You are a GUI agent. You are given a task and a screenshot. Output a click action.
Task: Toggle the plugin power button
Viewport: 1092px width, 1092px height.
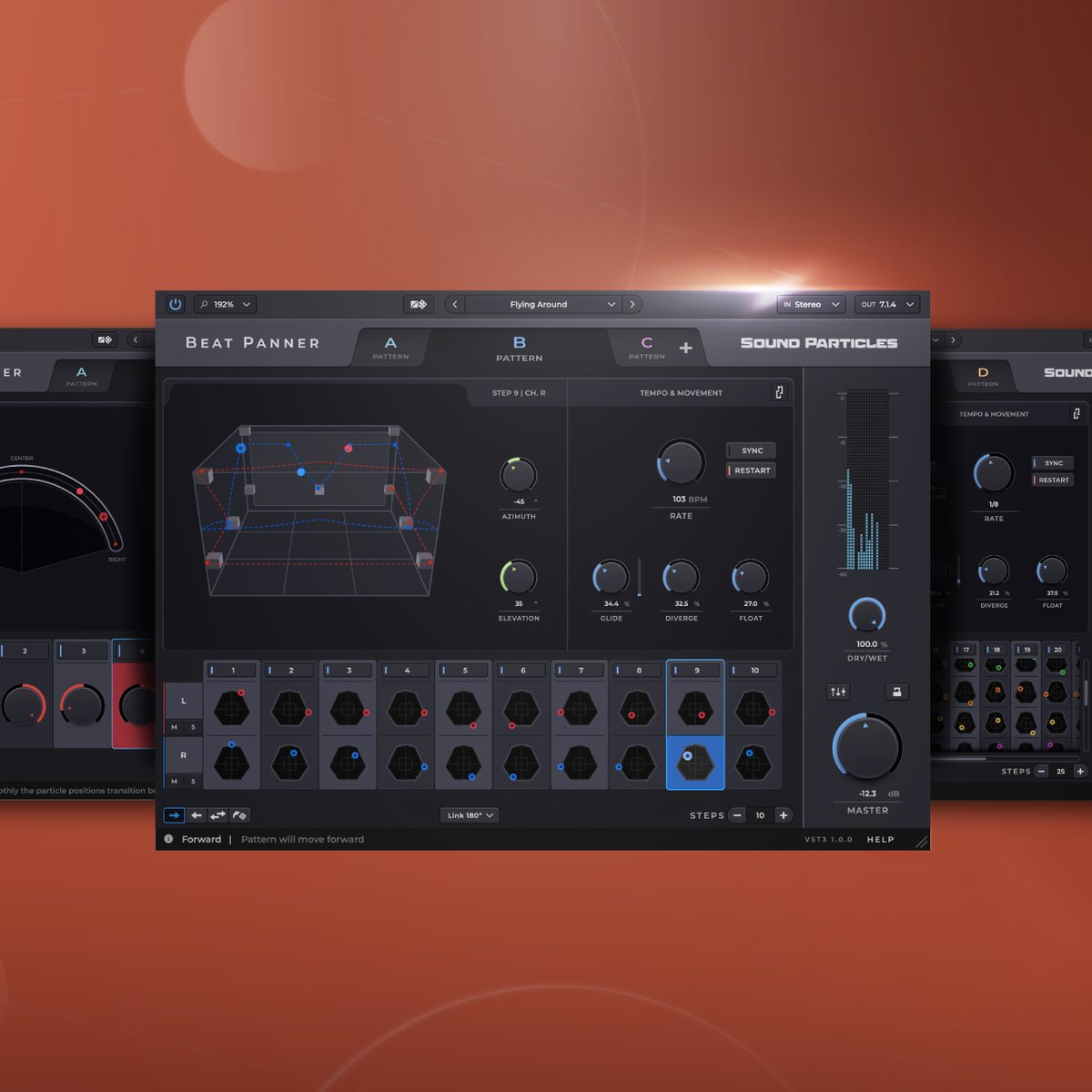coord(176,304)
